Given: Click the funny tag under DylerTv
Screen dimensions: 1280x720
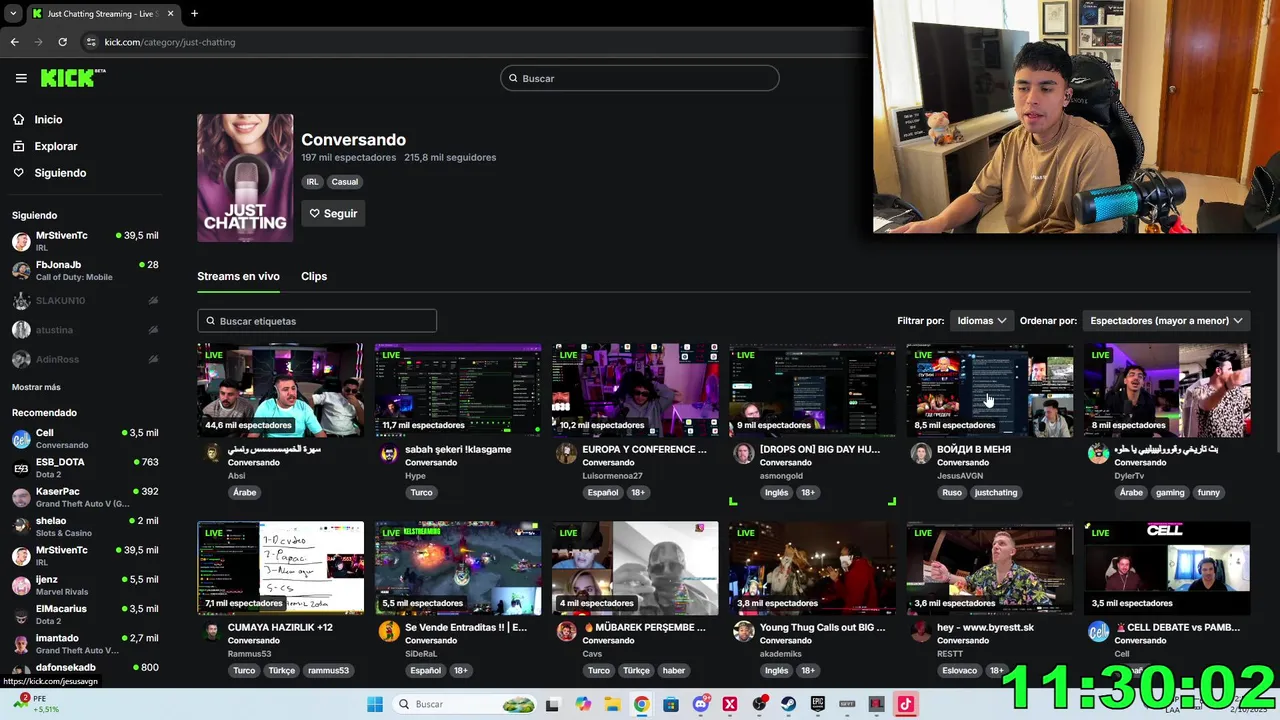Looking at the screenshot, I should tap(1209, 492).
